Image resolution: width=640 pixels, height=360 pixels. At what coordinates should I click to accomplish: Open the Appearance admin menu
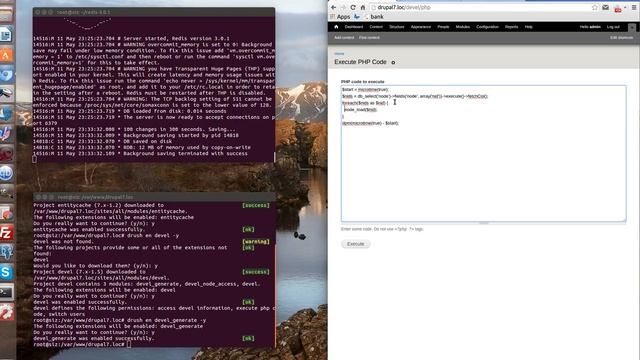tap(421, 27)
